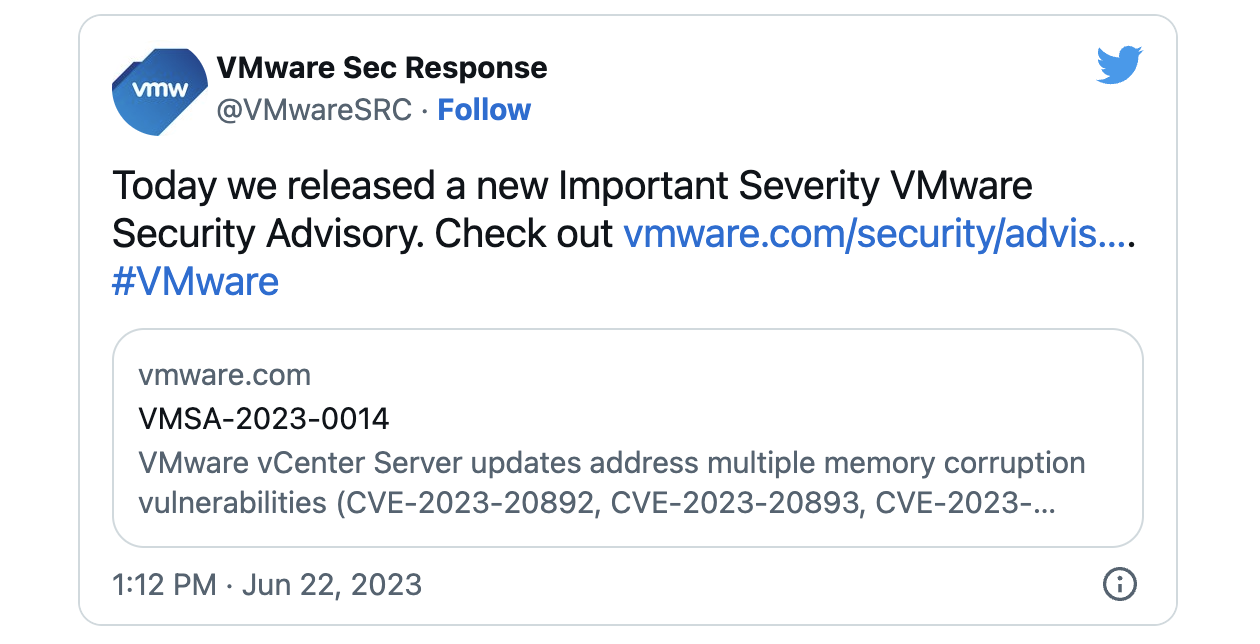Follow the VMwareSRC account
1260x644 pixels.
point(484,110)
